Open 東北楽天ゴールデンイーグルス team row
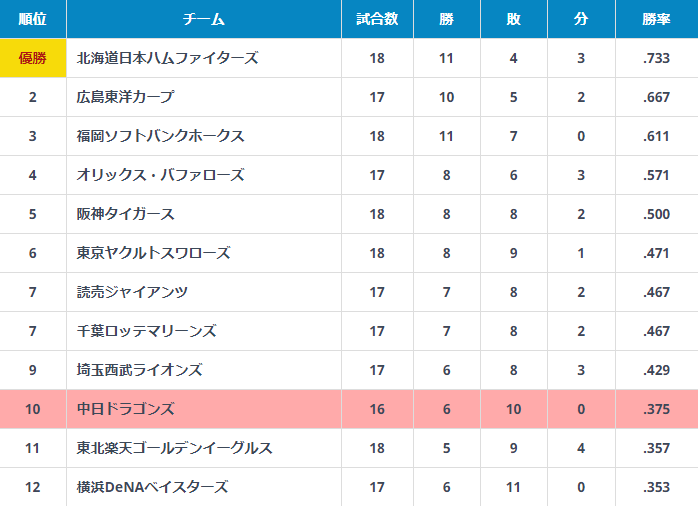Screen dimensions: 698x506 (x=349, y=448)
